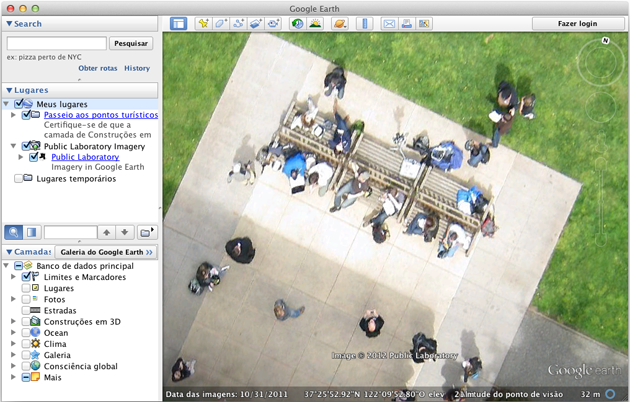630x402 pixels.
Task: Click the Pesquisar search button
Action: click(x=131, y=43)
